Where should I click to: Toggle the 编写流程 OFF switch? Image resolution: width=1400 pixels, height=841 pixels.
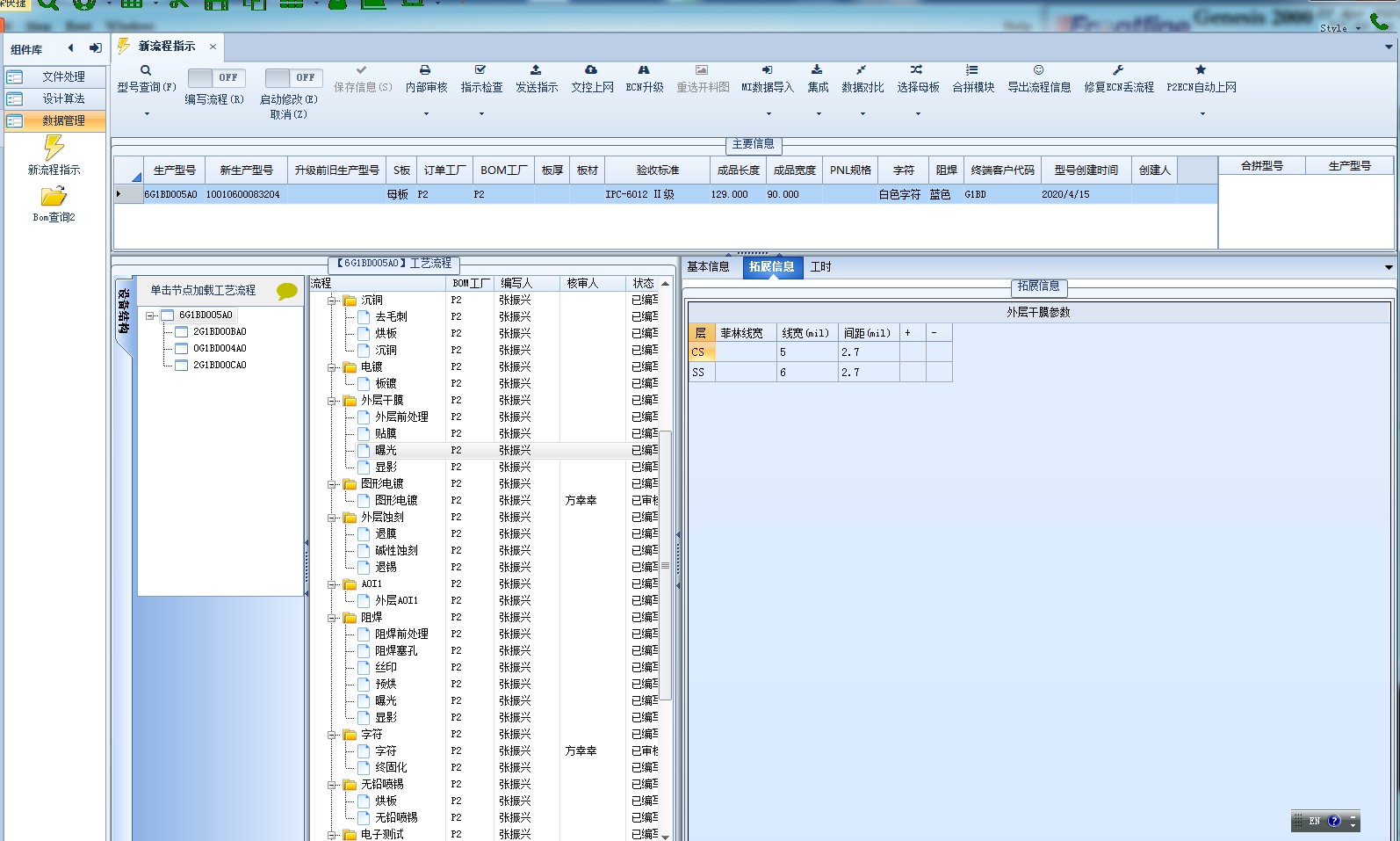click(x=215, y=77)
